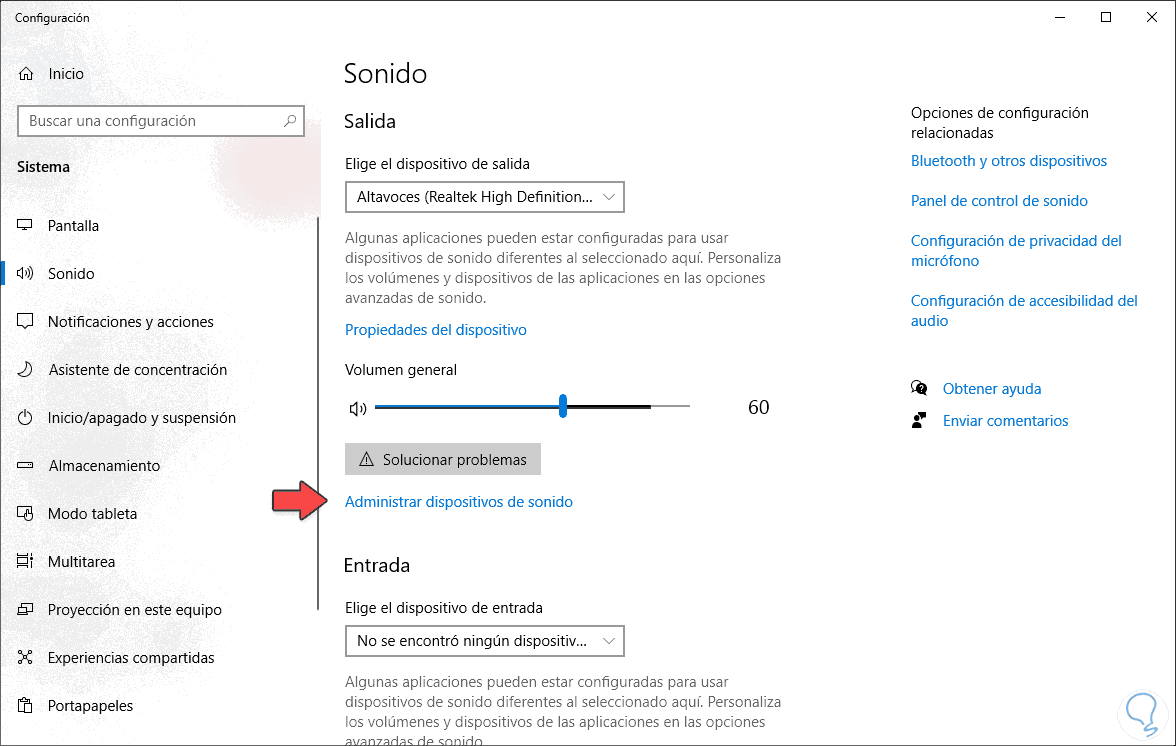This screenshot has height=746, width=1176.
Task: Click the Portapapeles clipboard icon
Action: (x=26, y=706)
